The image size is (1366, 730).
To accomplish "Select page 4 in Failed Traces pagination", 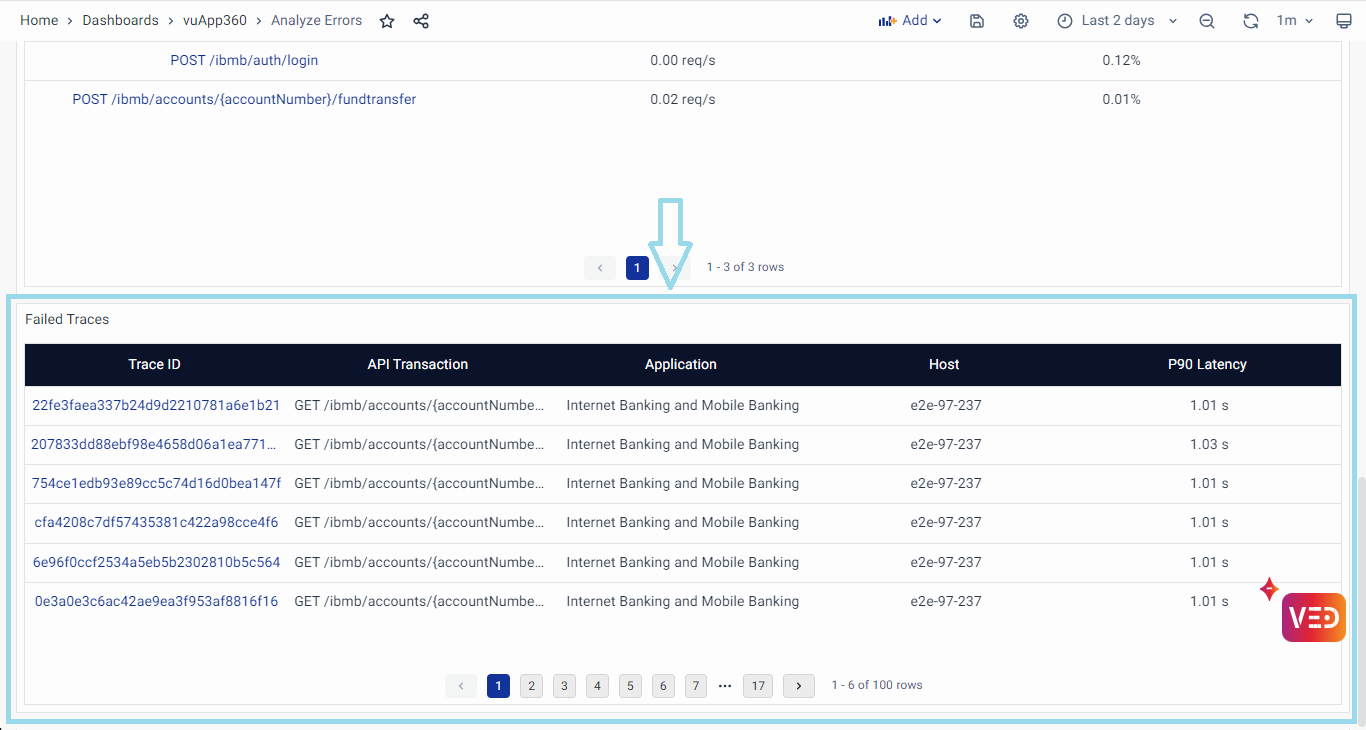I will (597, 686).
